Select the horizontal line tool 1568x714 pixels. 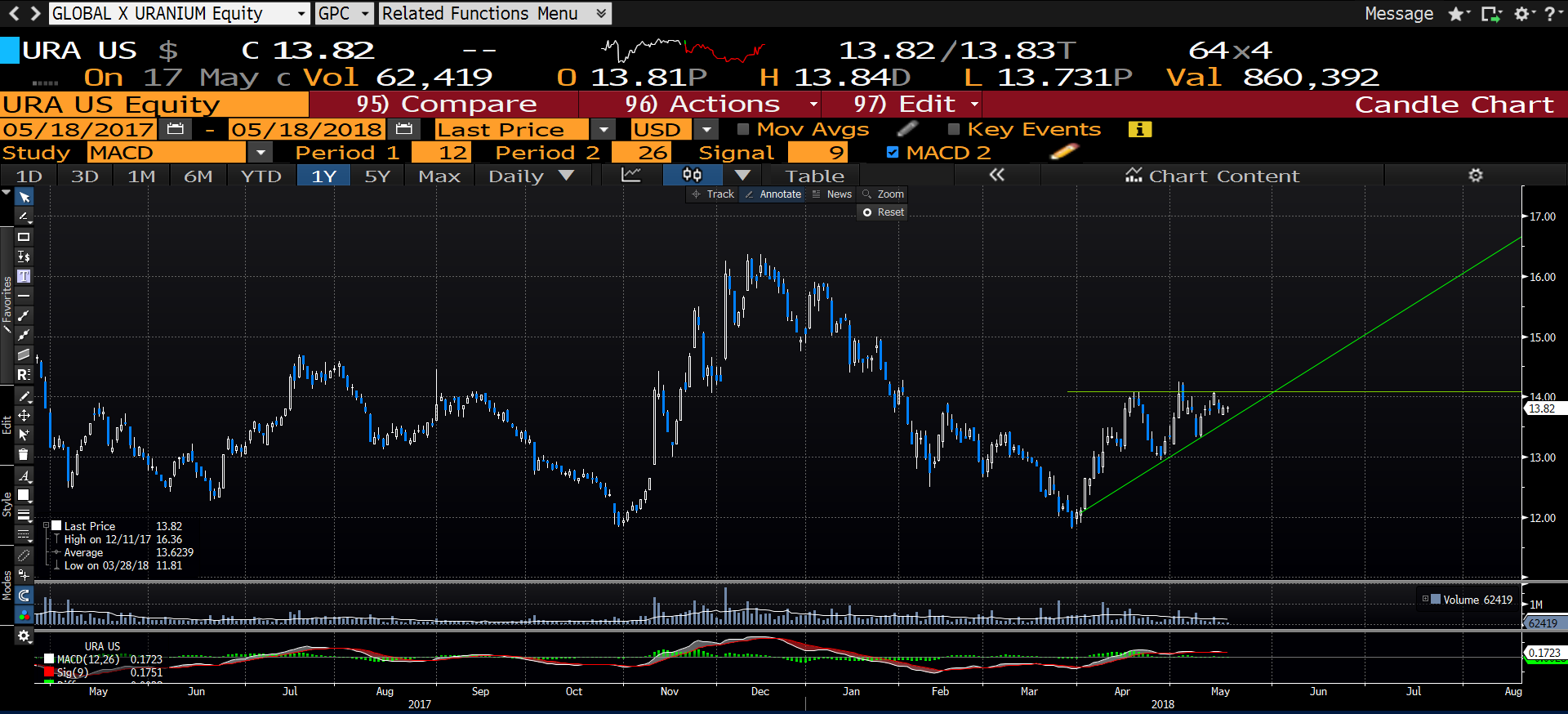click(x=24, y=296)
